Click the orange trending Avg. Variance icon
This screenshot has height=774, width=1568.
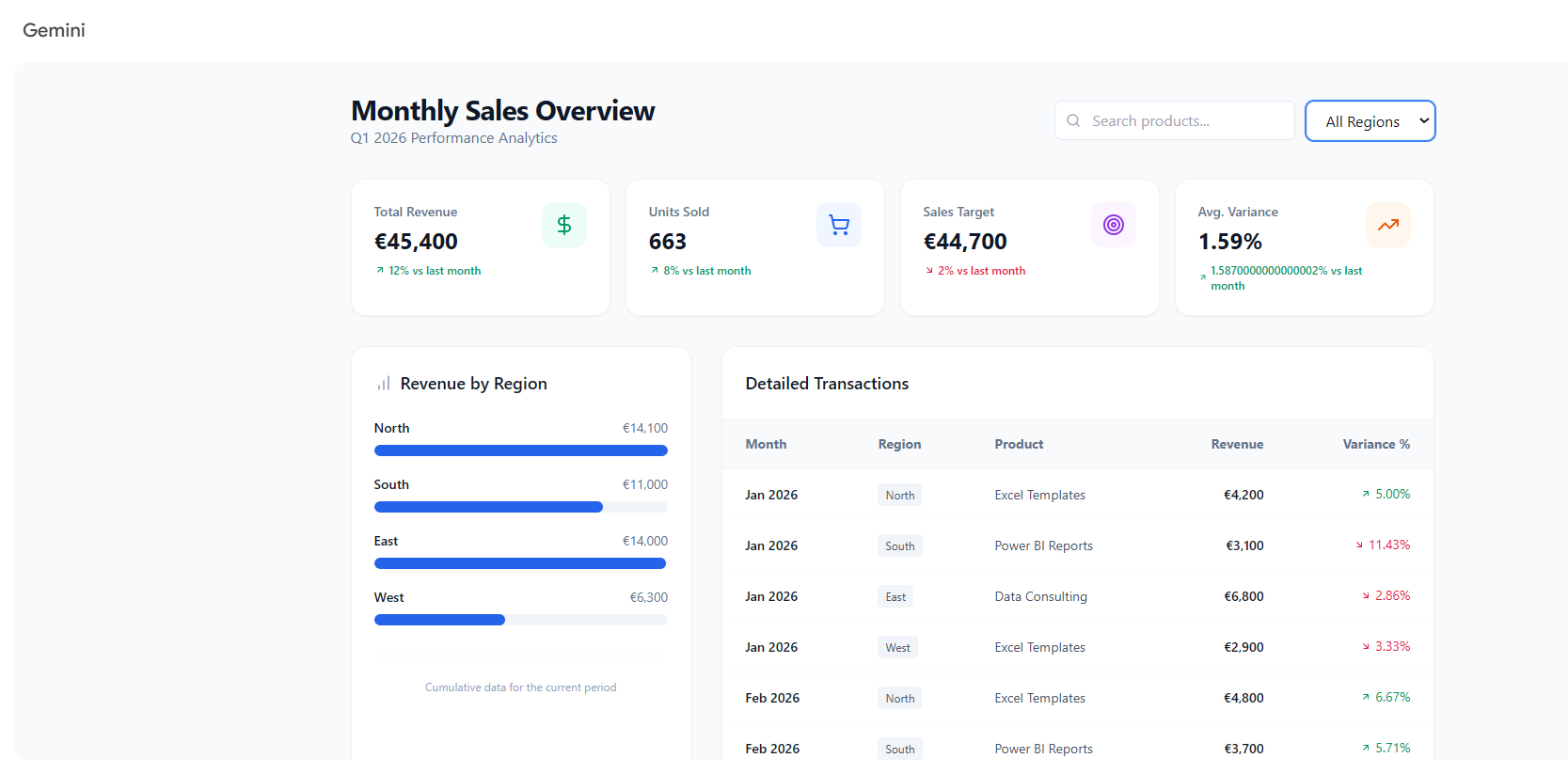coord(1388,225)
